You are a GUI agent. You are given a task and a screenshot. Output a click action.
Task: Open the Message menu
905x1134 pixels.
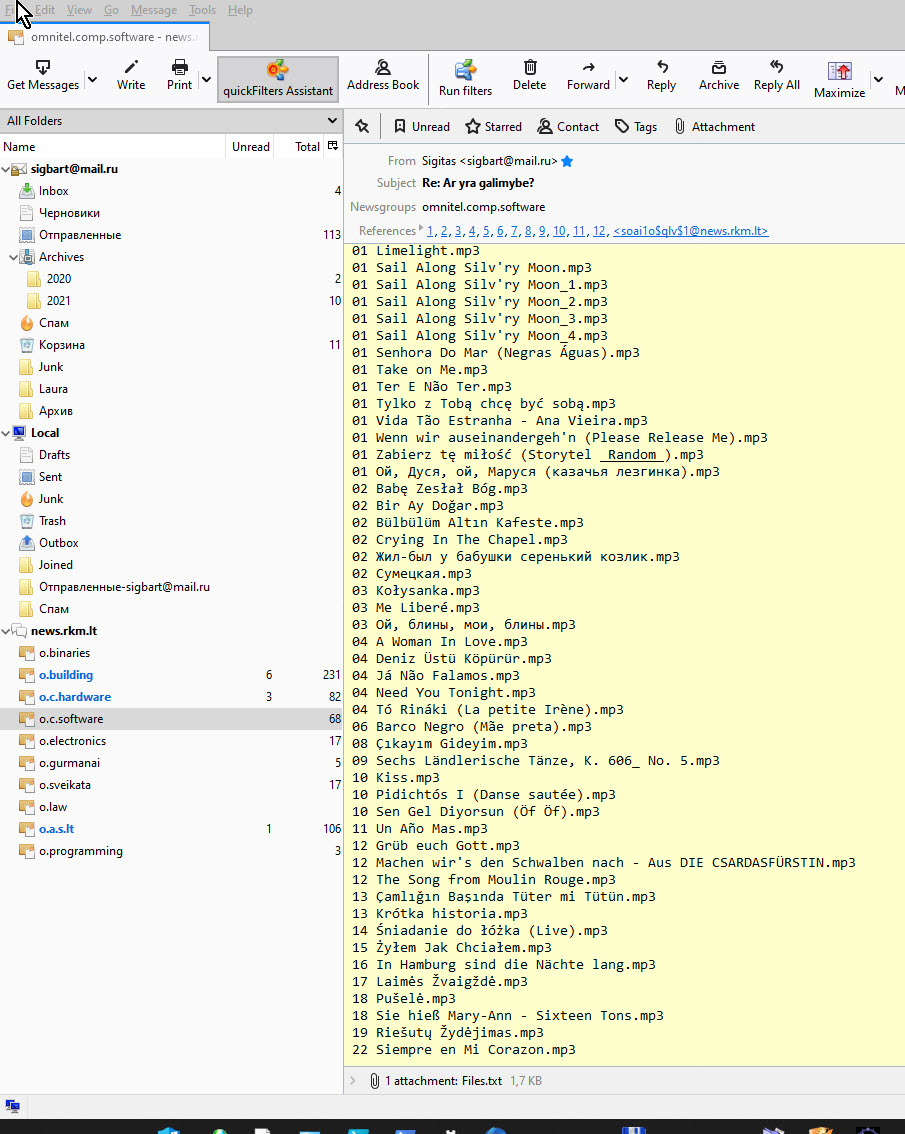click(153, 10)
